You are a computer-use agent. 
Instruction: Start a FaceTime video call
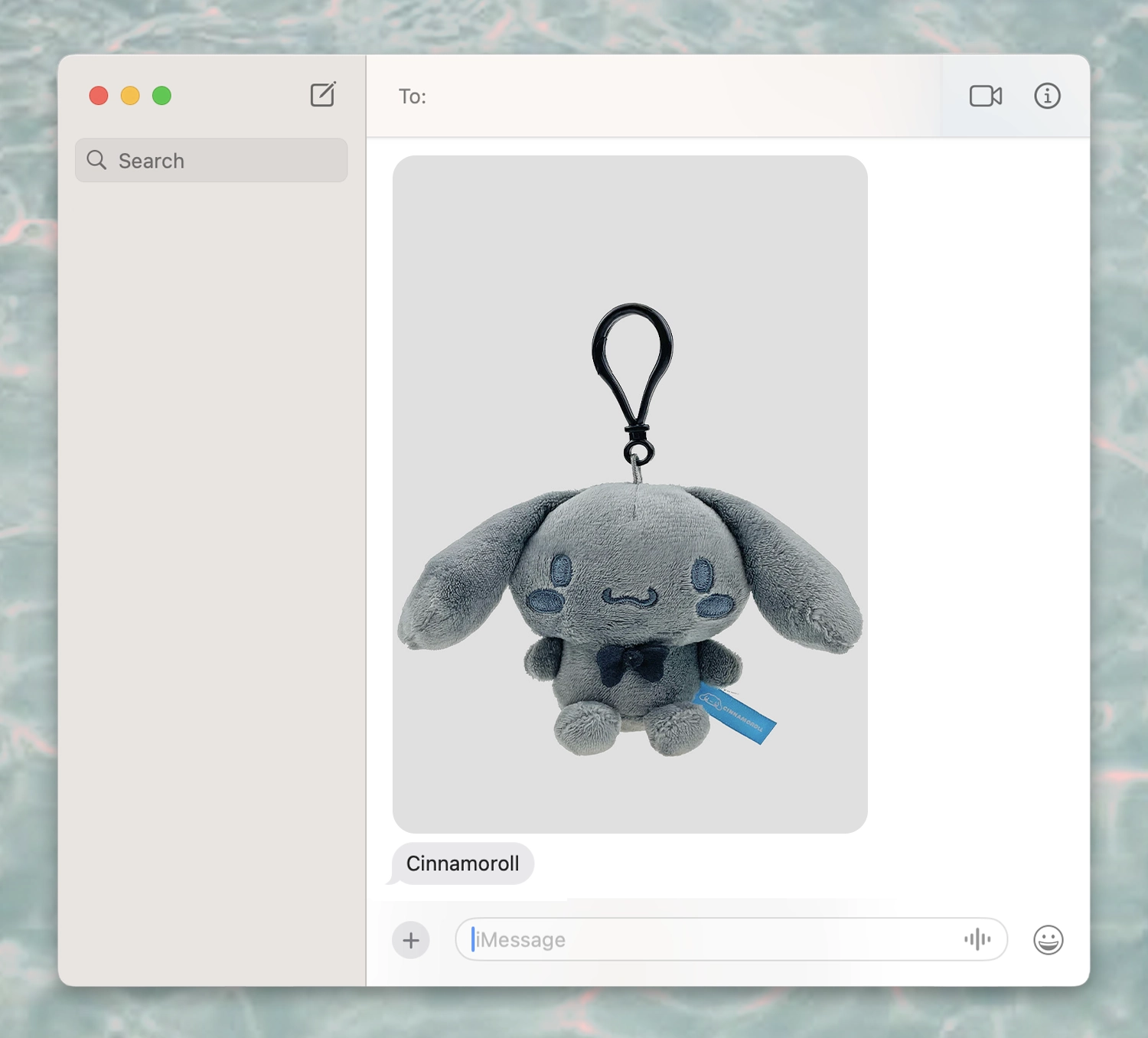coord(986,96)
